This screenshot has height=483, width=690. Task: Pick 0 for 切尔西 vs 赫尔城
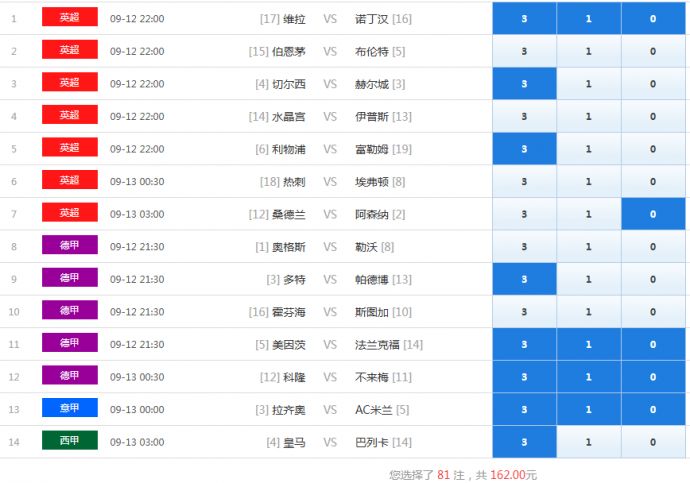[x=653, y=84]
